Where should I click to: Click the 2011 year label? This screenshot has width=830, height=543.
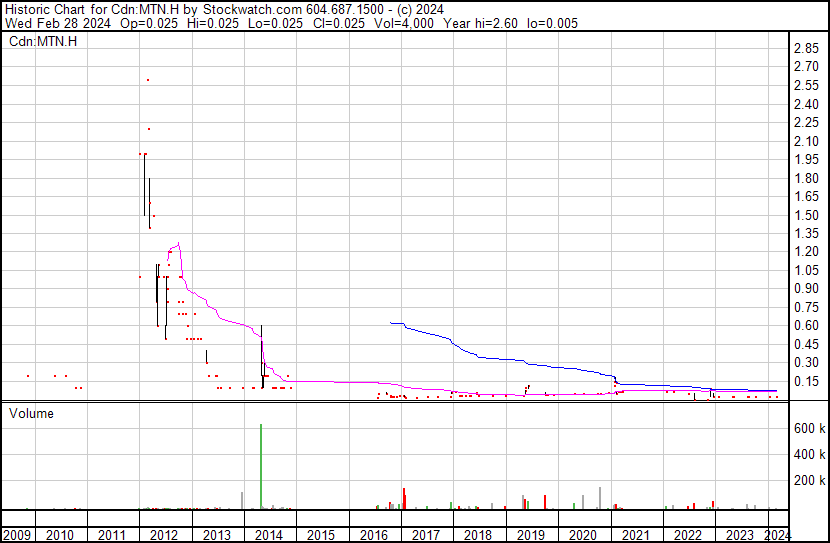click(112, 535)
